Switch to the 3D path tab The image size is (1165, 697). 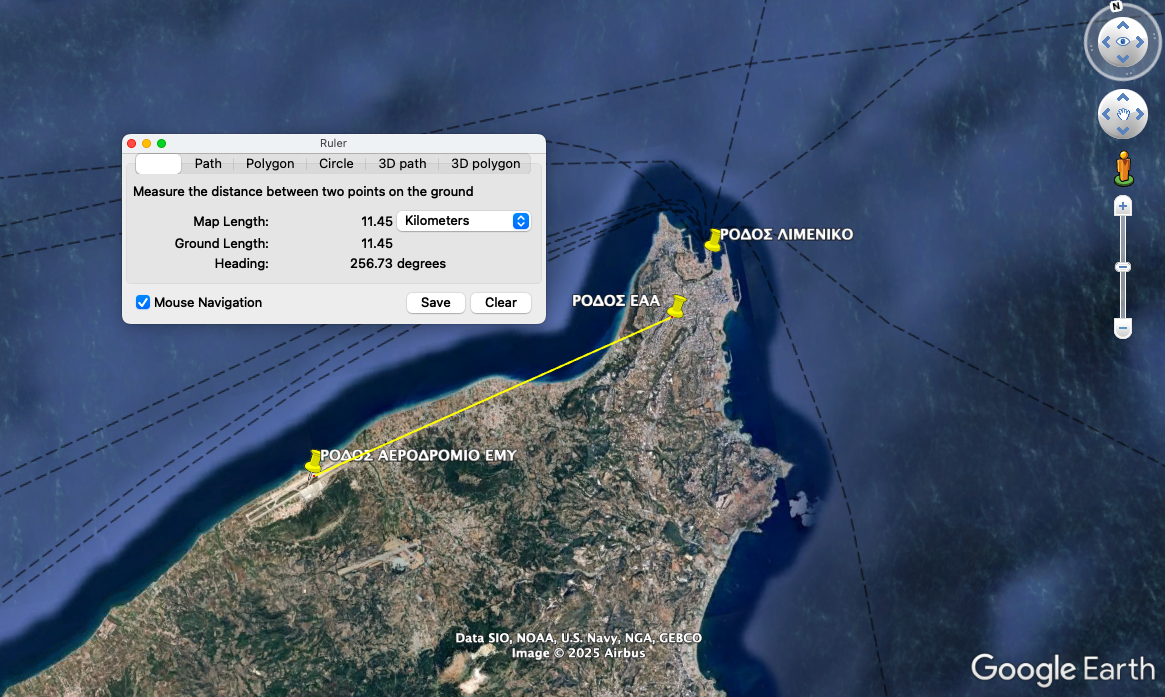(402, 163)
